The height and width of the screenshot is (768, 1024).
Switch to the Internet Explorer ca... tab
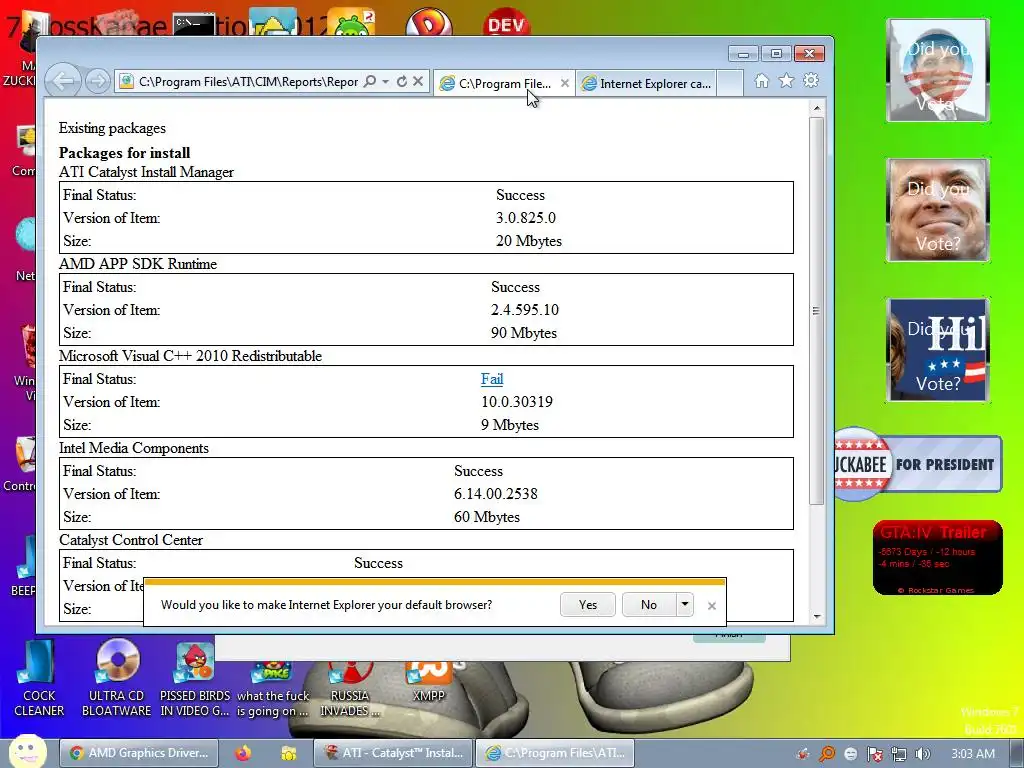(x=647, y=84)
